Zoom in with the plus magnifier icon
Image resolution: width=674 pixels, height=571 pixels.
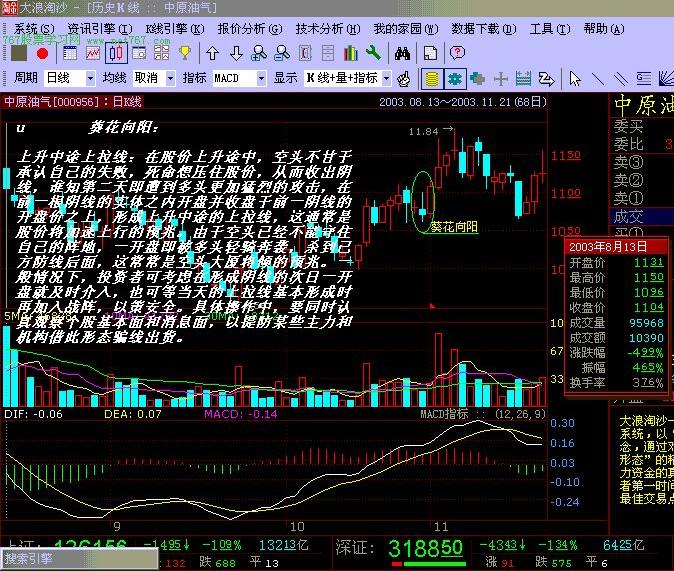259,53
